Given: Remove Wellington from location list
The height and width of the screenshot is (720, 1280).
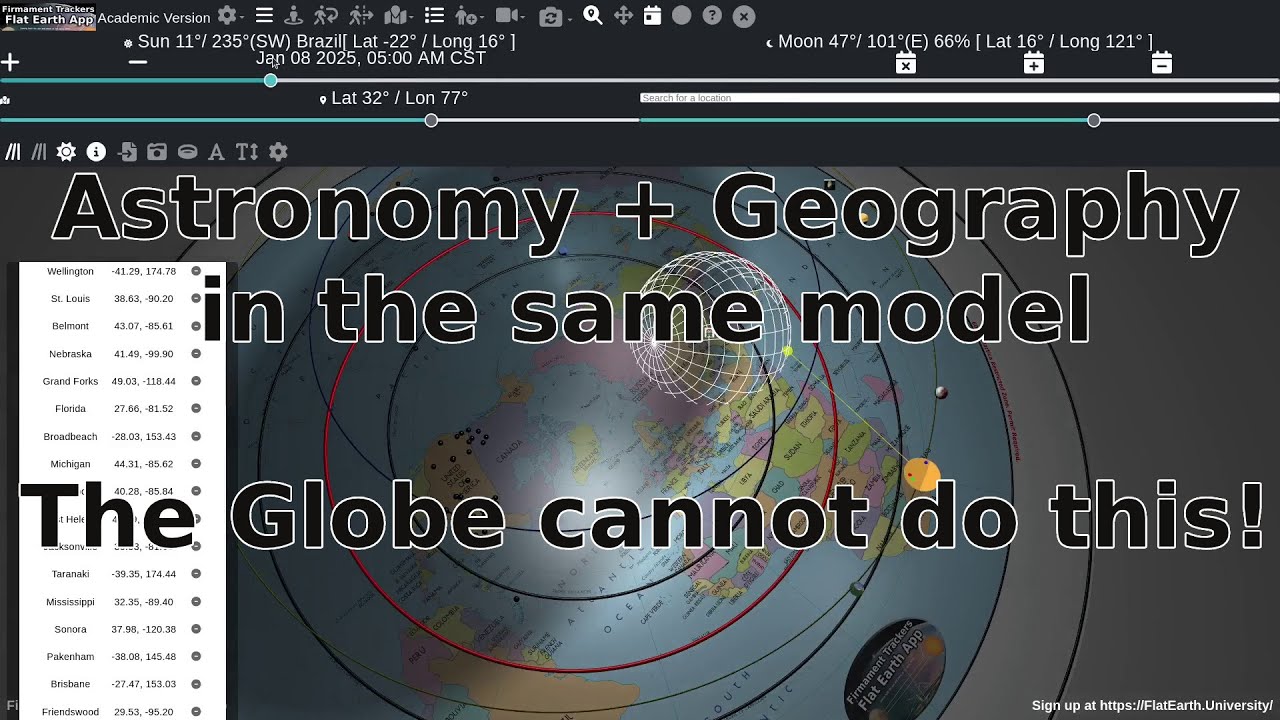Looking at the screenshot, I should click(196, 271).
